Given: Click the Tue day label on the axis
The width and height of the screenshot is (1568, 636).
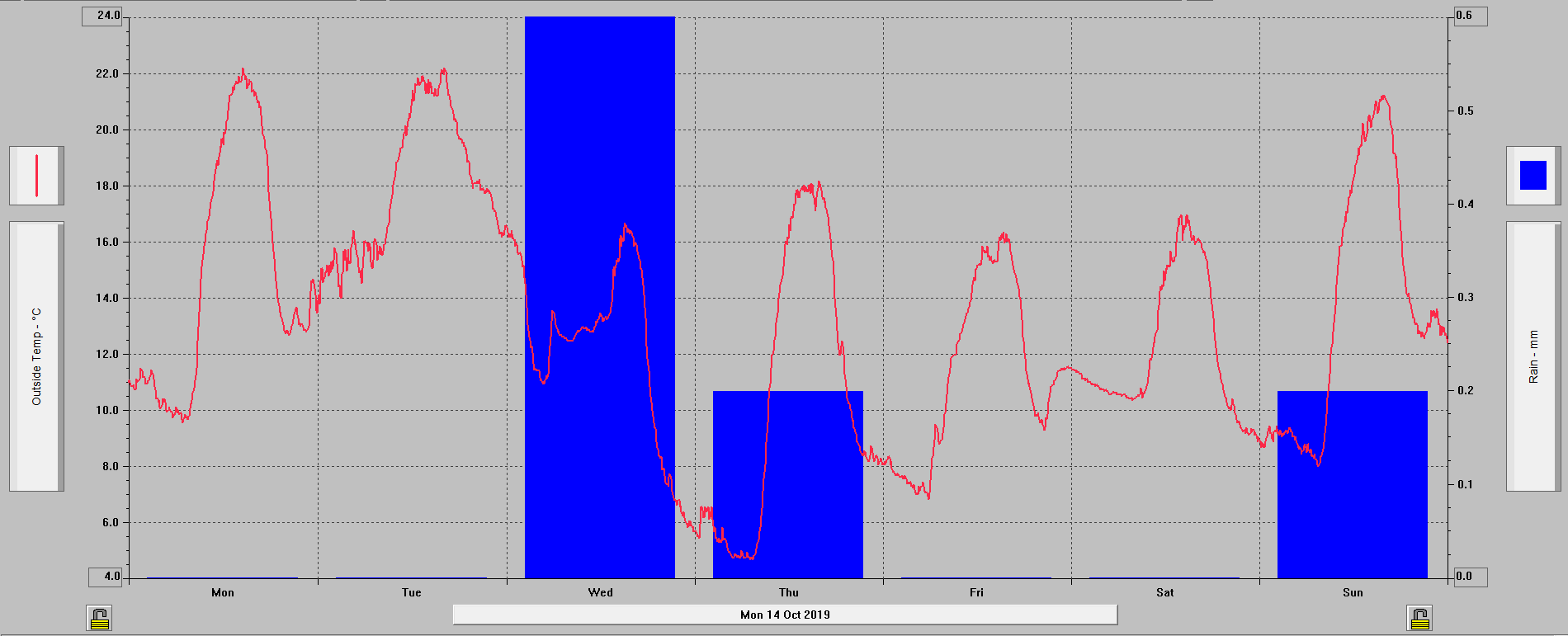Looking at the screenshot, I should tap(411, 592).
